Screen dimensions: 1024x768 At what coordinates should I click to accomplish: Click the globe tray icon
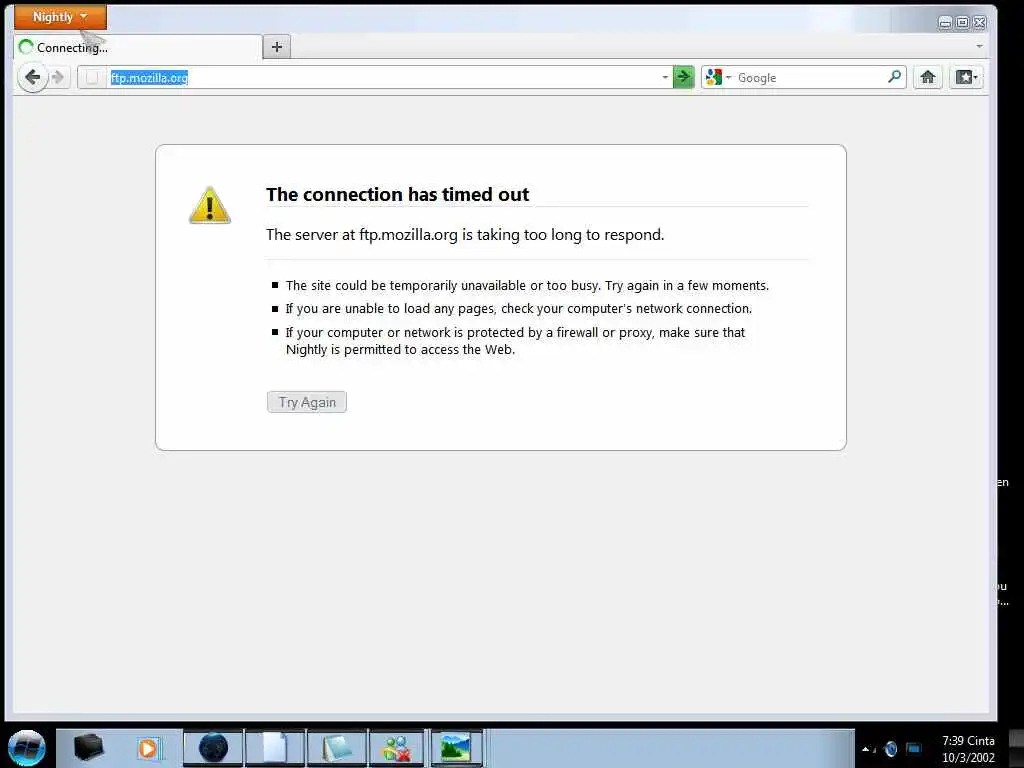(891, 749)
